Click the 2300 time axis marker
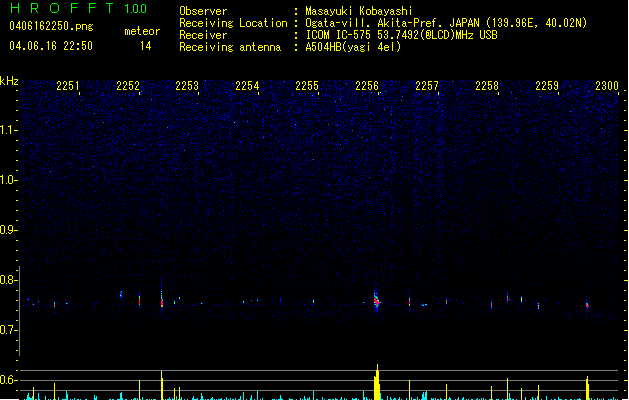The width and height of the screenshot is (629, 400). [607, 86]
